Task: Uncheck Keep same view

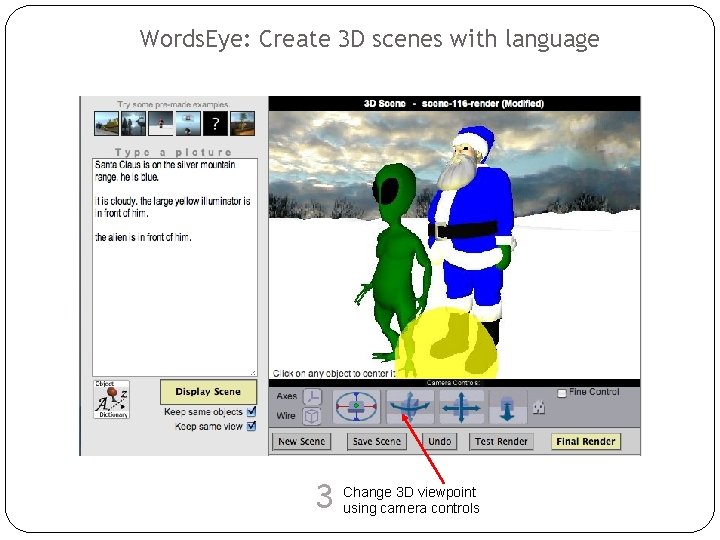Action: click(251, 426)
